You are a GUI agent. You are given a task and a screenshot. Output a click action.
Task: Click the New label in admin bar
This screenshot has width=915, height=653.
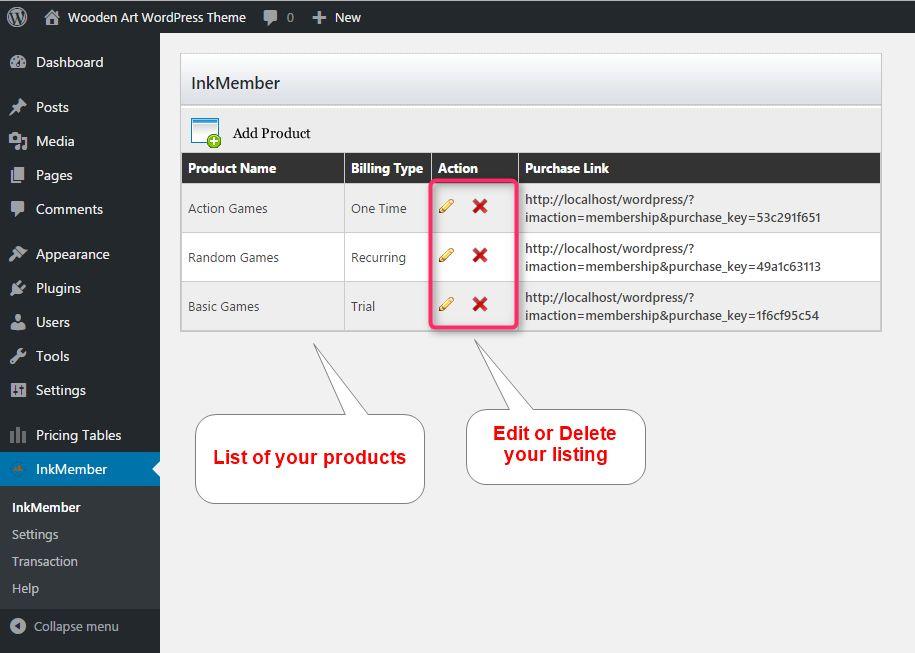pos(348,18)
